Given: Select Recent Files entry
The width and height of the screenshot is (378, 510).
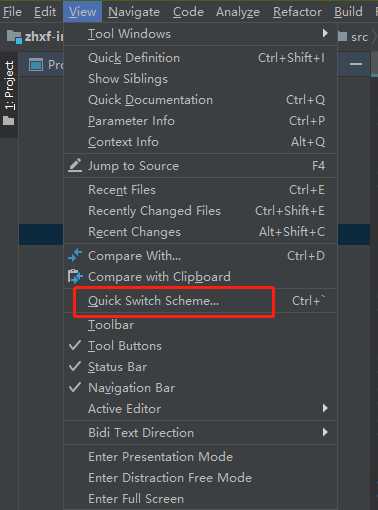Looking at the screenshot, I should click(200, 190).
